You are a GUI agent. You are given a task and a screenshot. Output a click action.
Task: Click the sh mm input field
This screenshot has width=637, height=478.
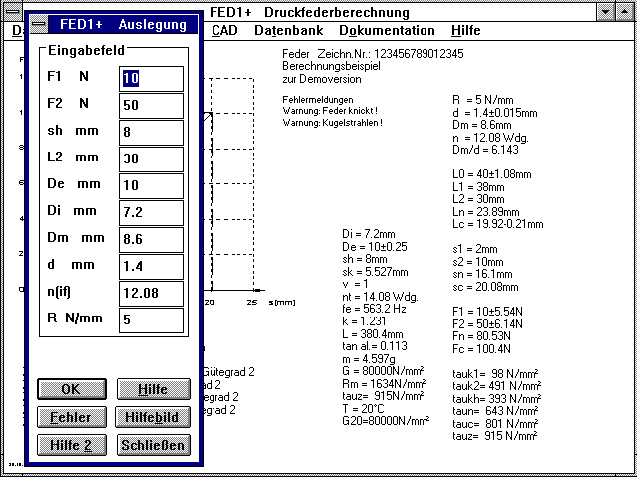click(151, 132)
